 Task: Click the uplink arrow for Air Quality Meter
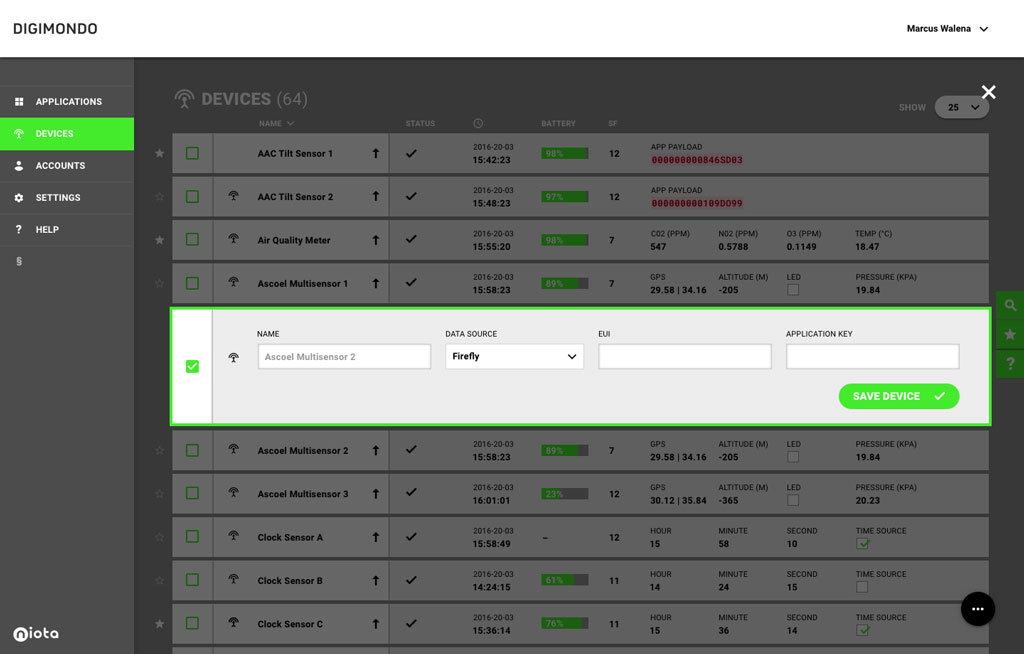(x=376, y=240)
